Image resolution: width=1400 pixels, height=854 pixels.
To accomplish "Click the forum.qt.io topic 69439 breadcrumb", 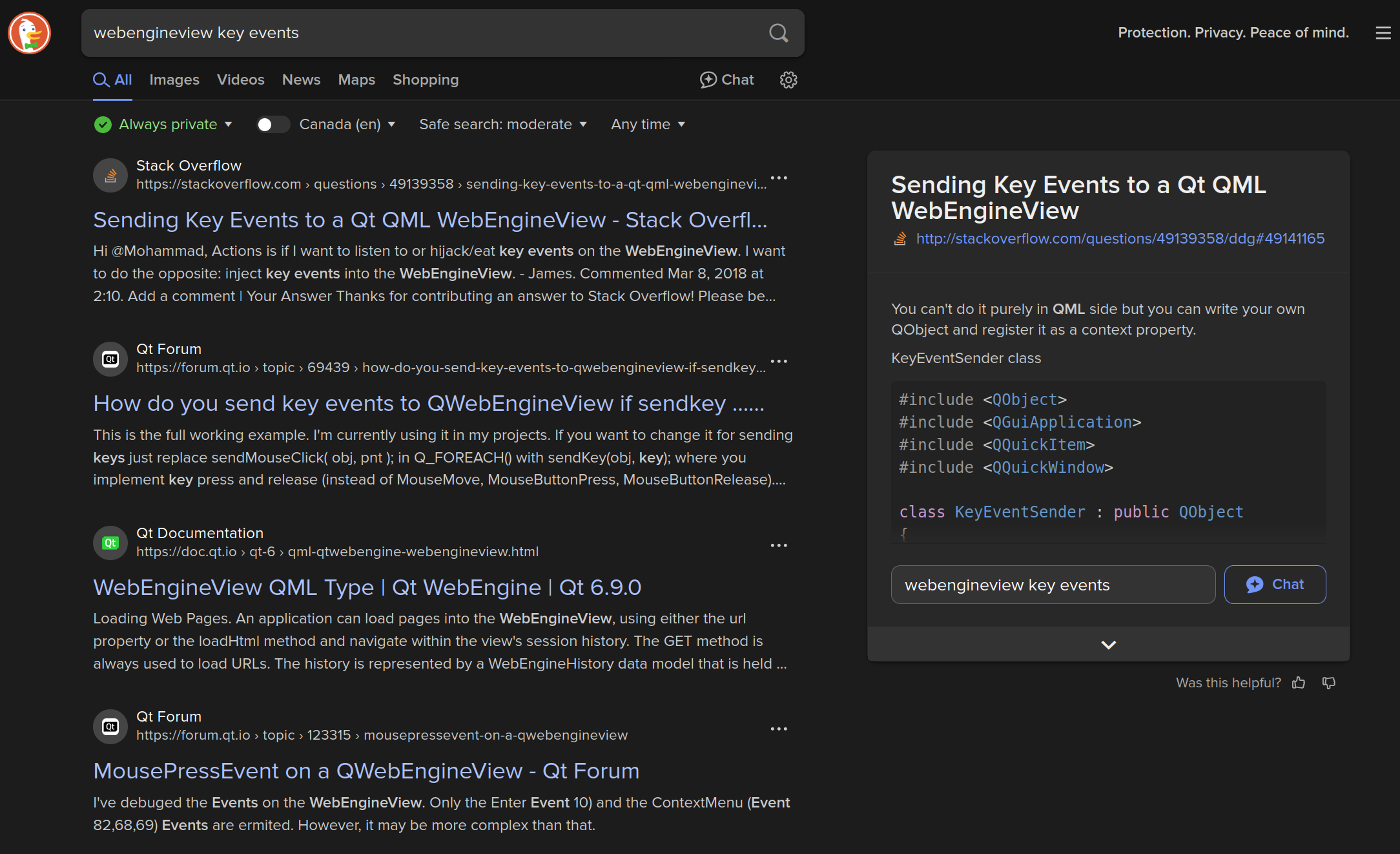I will click(x=451, y=368).
